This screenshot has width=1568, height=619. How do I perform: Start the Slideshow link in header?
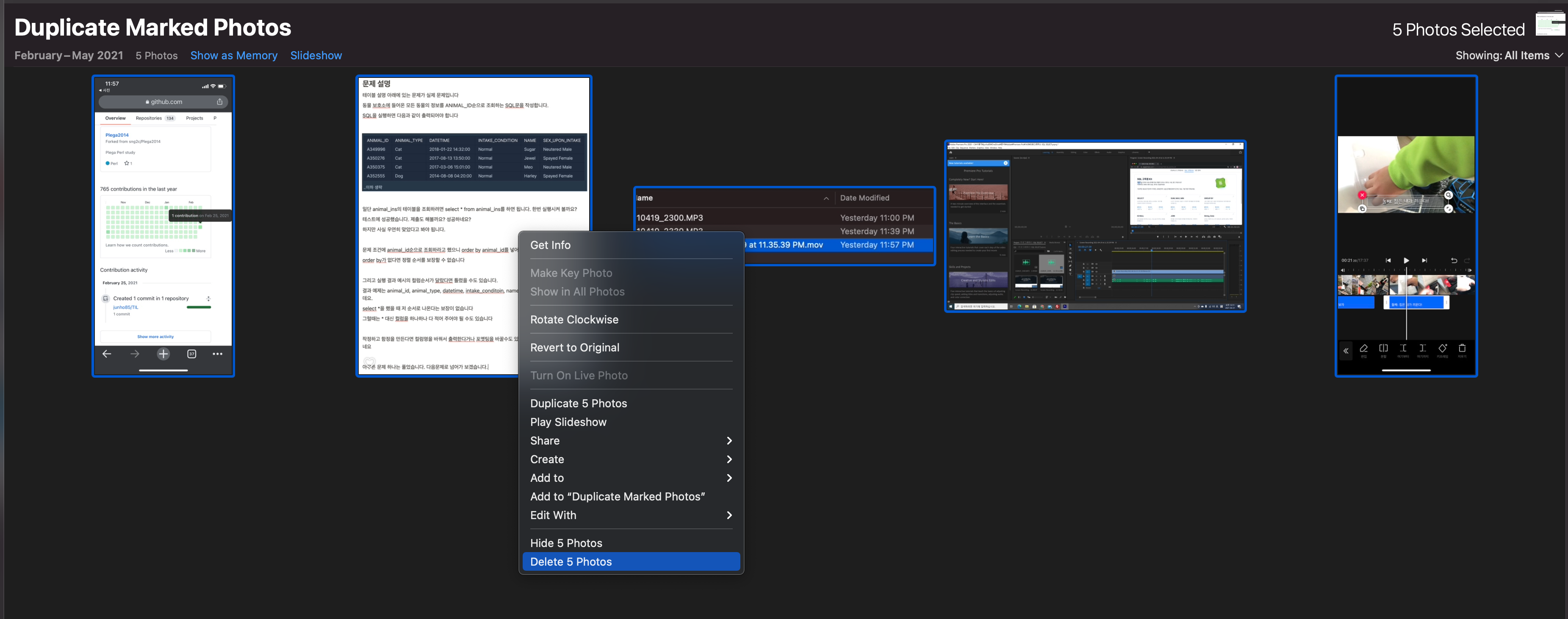click(x=316, y=55)
